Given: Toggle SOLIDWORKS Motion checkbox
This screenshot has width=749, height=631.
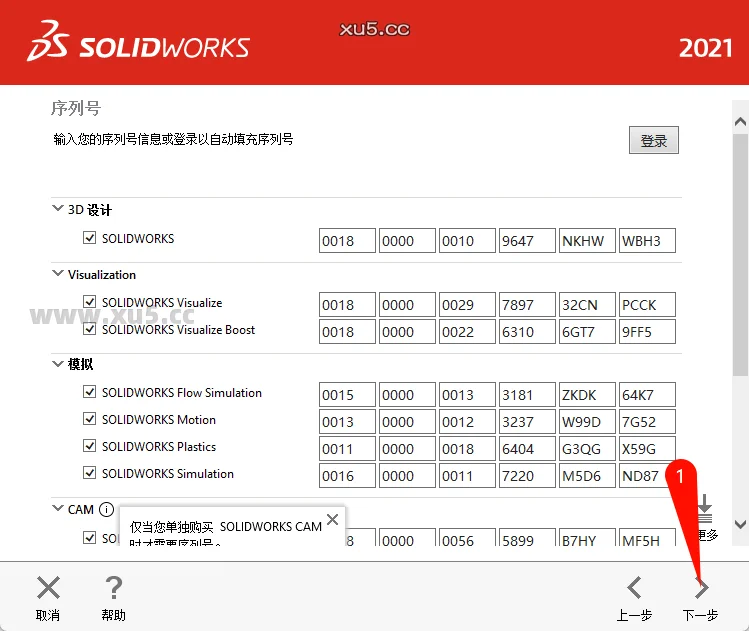Looking at the screenshot, I should [90, 419].
